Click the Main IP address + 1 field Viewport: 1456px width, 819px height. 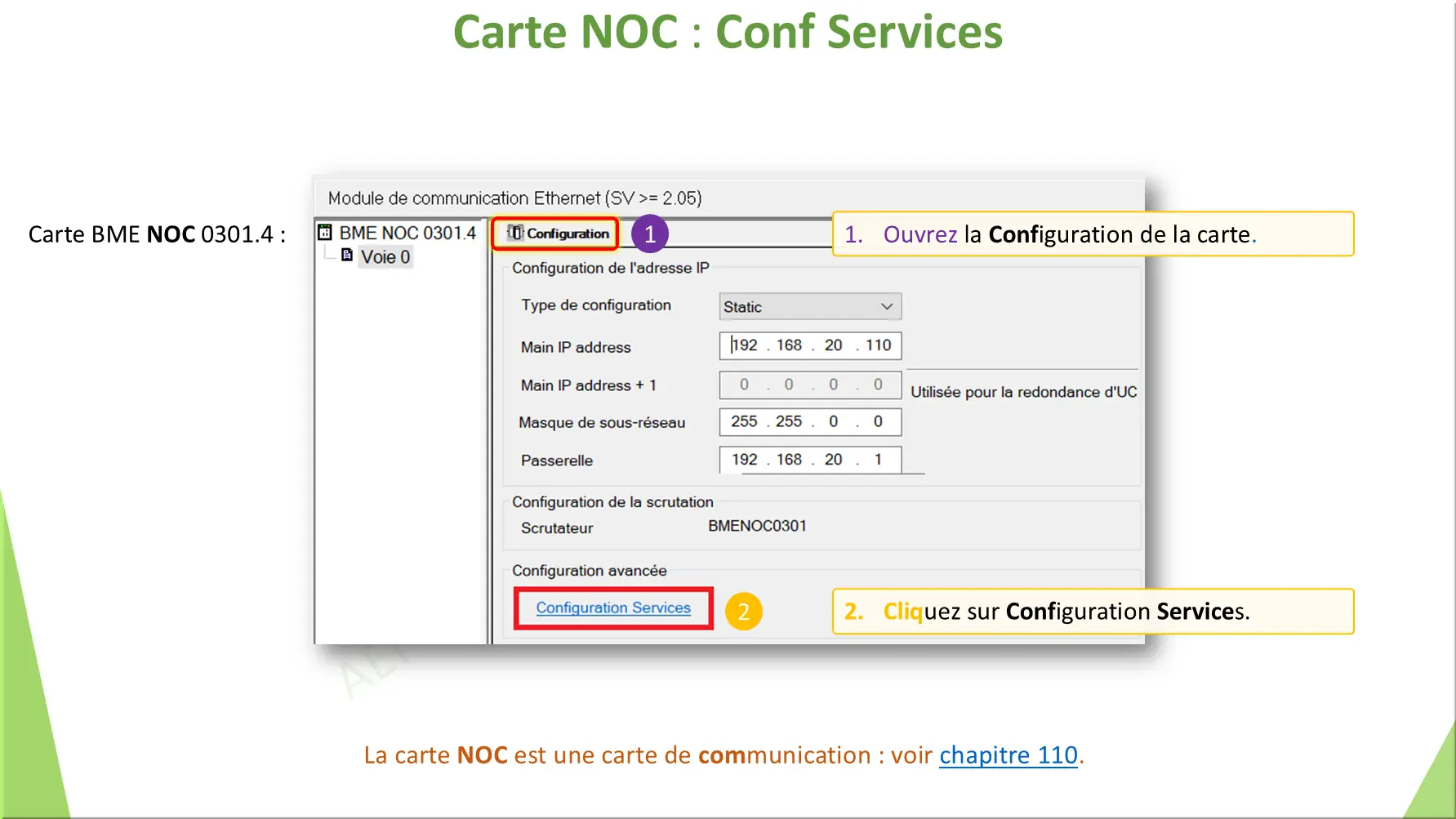tap(809, 385)
